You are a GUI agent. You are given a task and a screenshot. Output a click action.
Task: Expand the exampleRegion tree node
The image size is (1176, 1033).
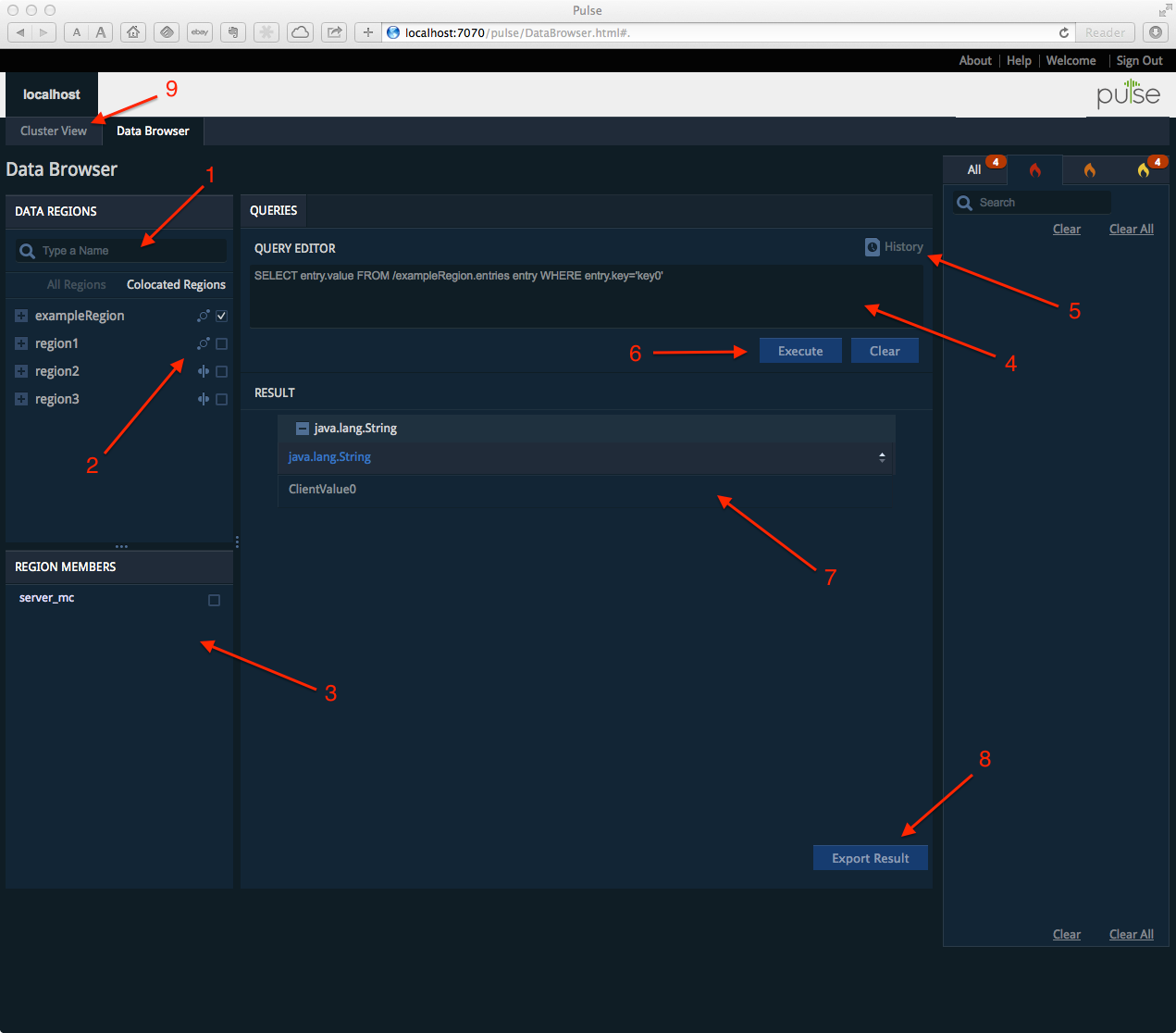pos(21,316)
